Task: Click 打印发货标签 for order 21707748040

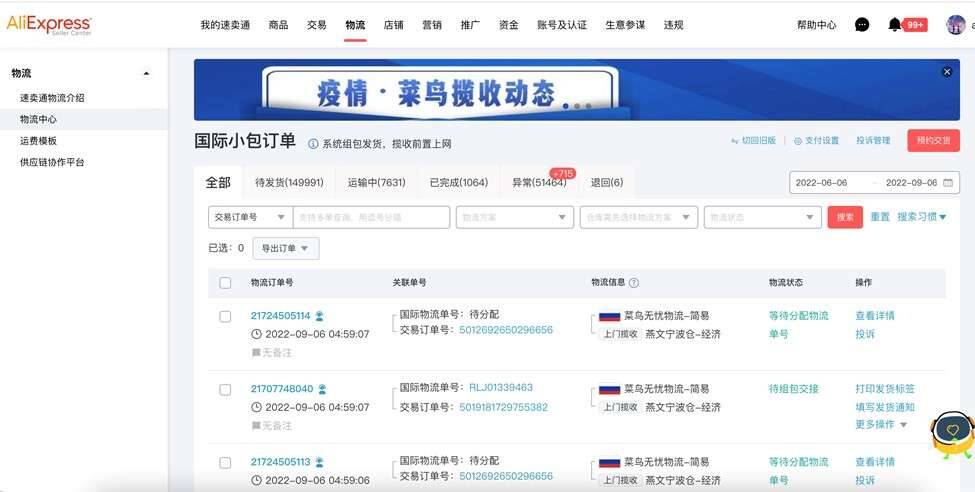Action: coord(885,389)
